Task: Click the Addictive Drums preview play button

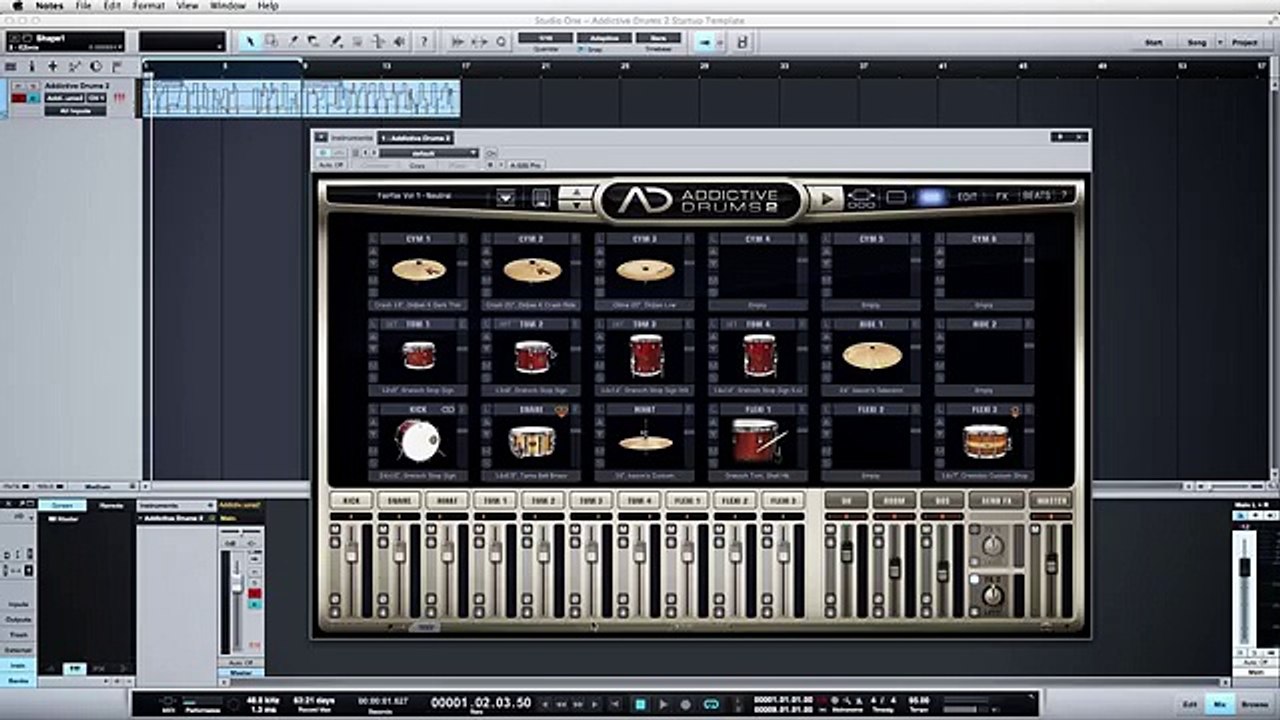Action: [x=826, y=198]
